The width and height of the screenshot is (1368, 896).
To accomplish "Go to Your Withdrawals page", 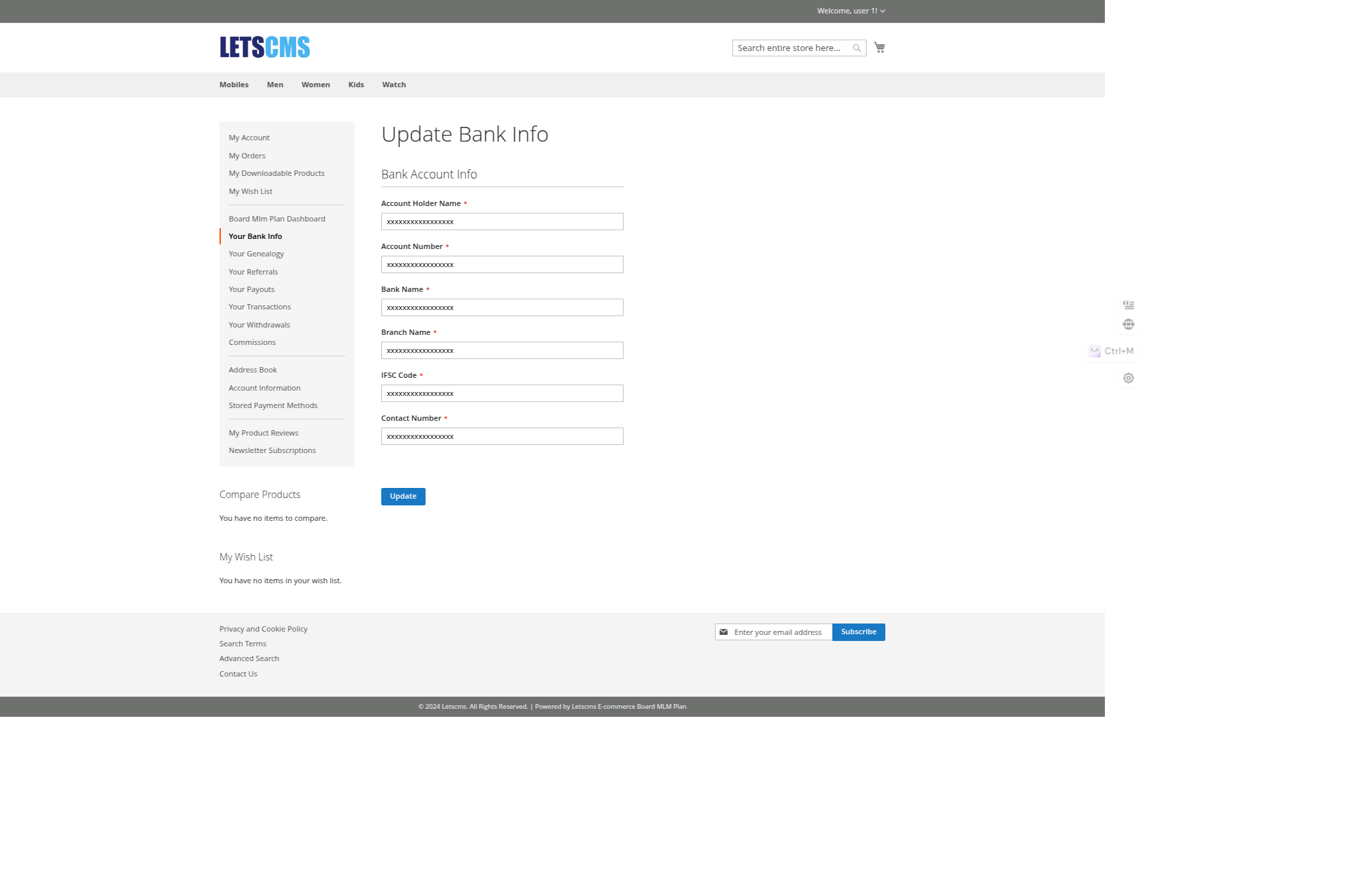I will point(259,326).
